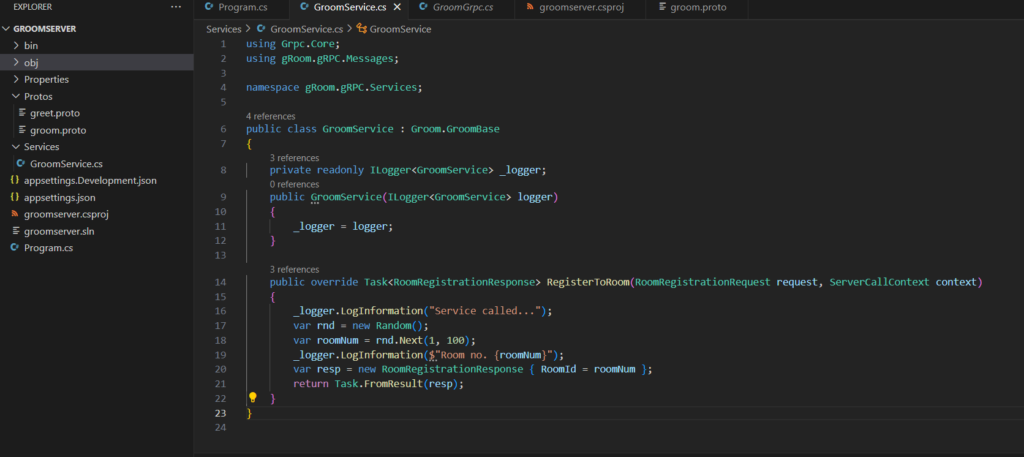Open groomserver.sln from the Explorer tree
Screen dimensions: 1024x457
pyautogui.click(x=58, y=231)
